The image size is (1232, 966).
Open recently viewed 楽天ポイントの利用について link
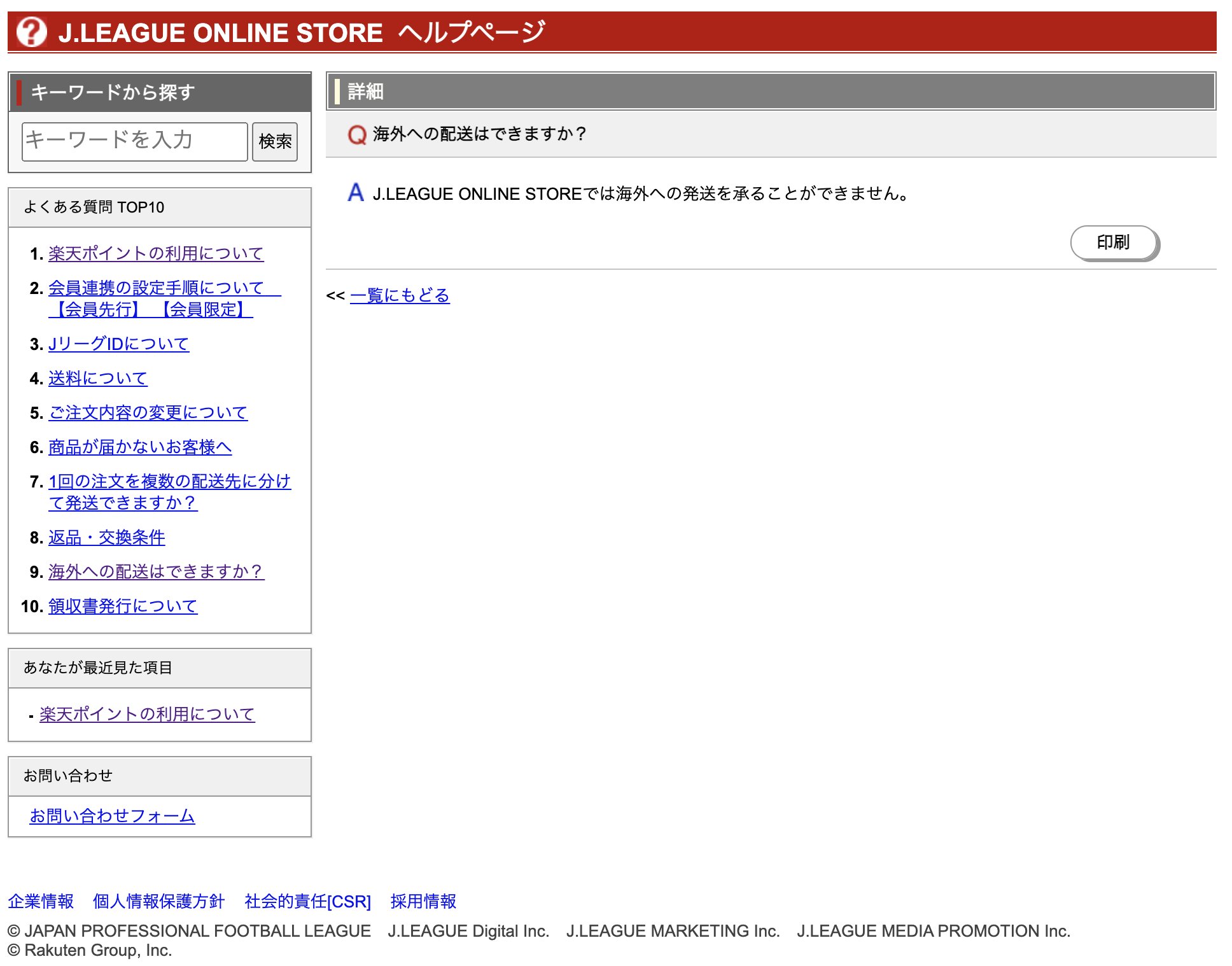tap(147, 714)
